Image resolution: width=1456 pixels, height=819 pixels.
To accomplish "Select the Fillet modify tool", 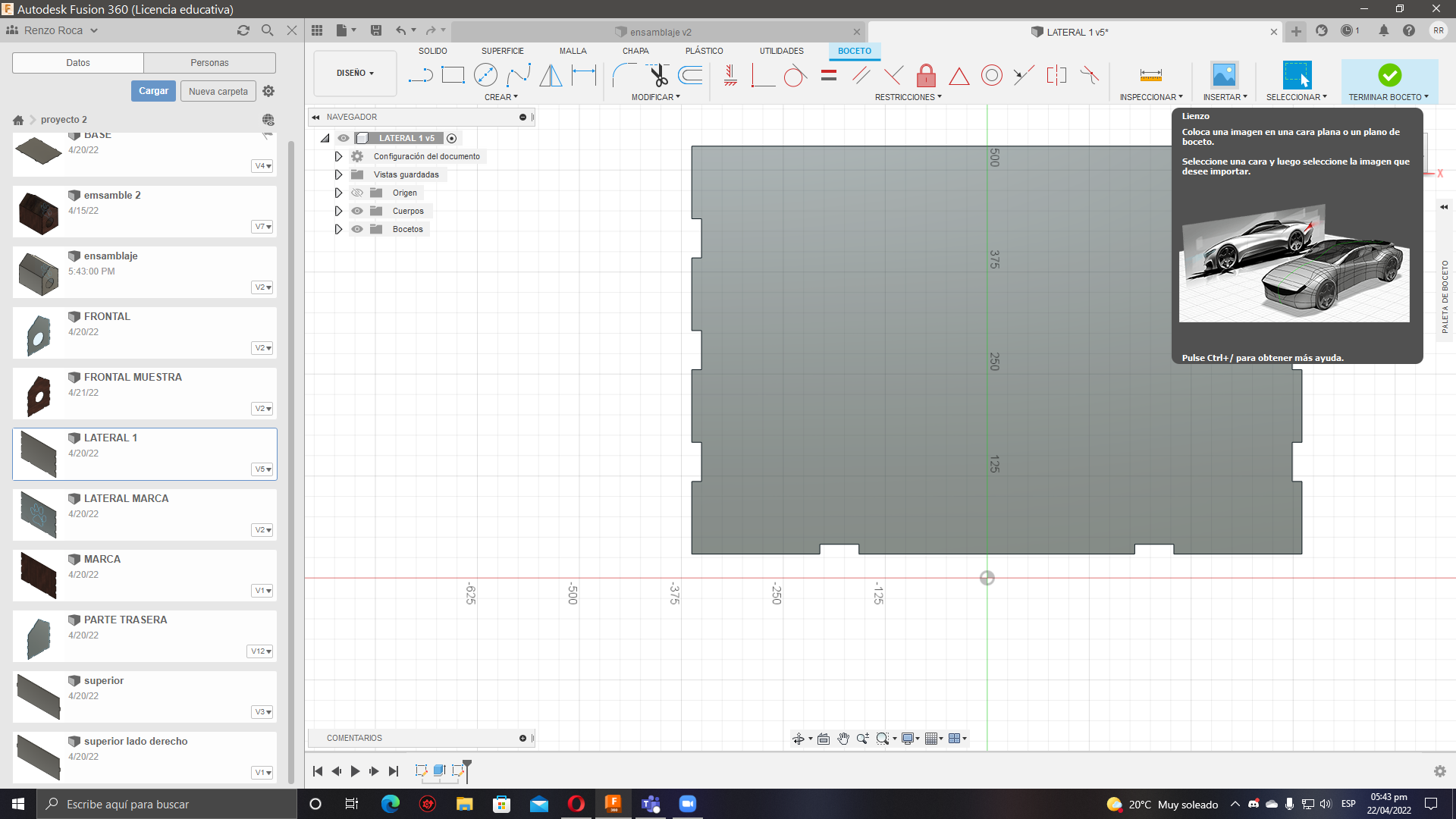I will (x=624, y=75).
